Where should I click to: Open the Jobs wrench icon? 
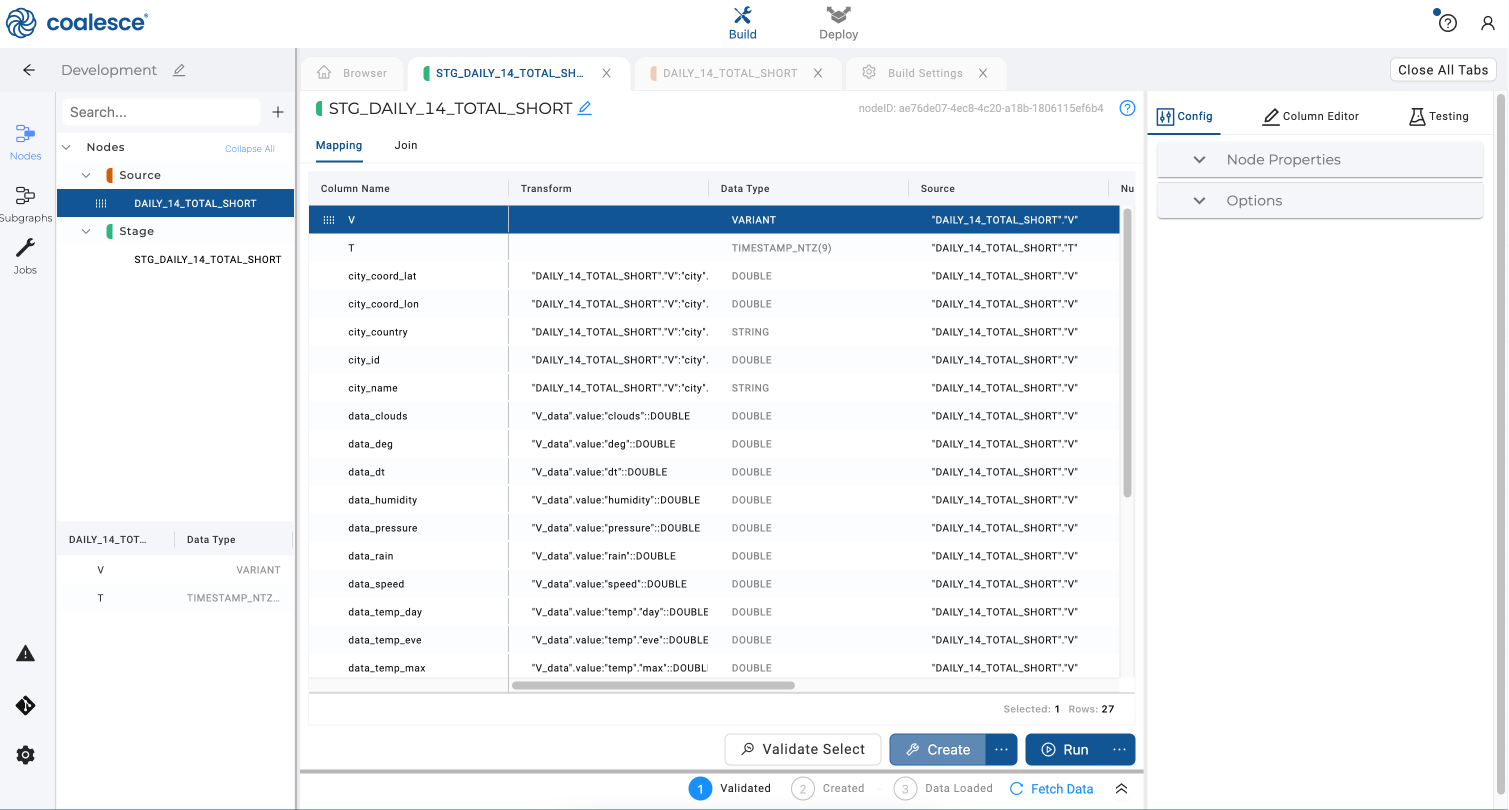pos(26,255)
